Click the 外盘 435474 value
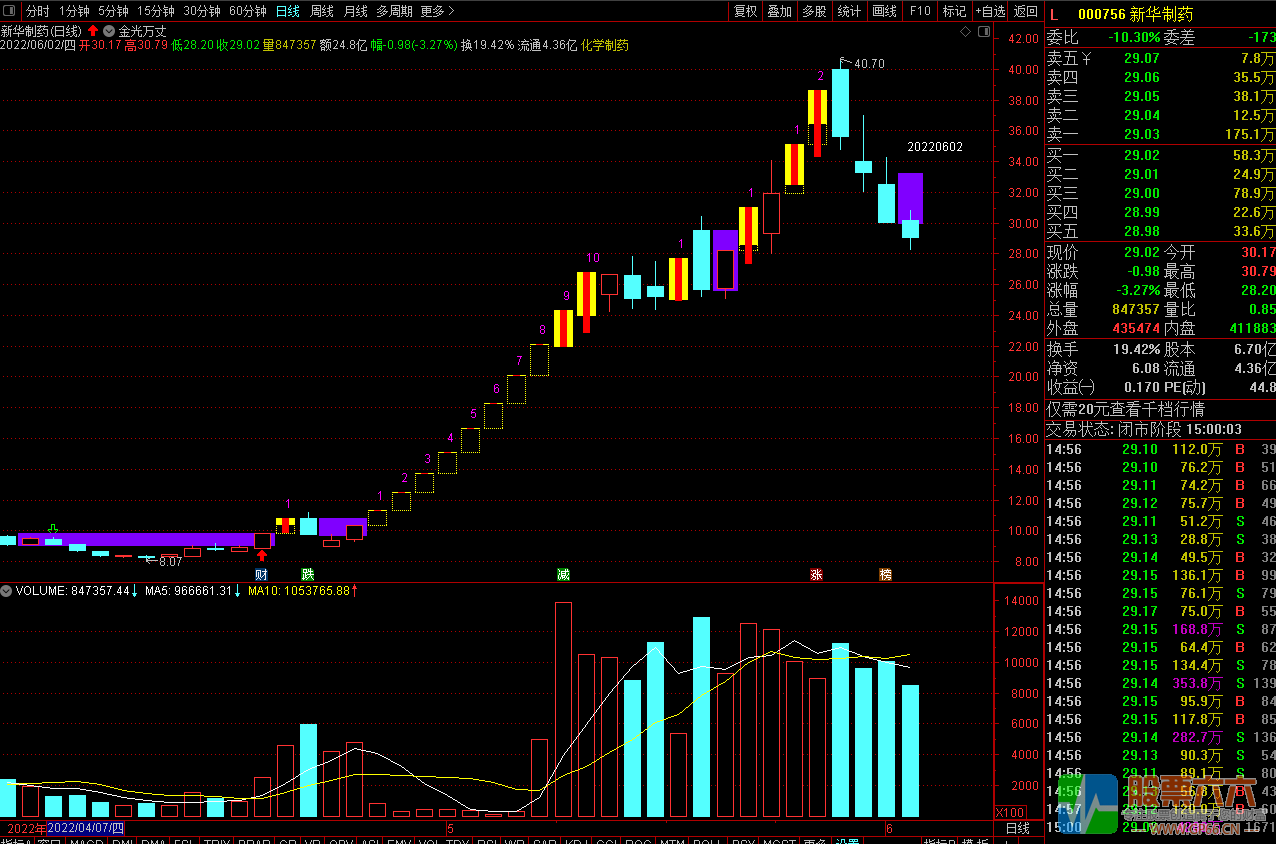 (x=1135, y=328)
